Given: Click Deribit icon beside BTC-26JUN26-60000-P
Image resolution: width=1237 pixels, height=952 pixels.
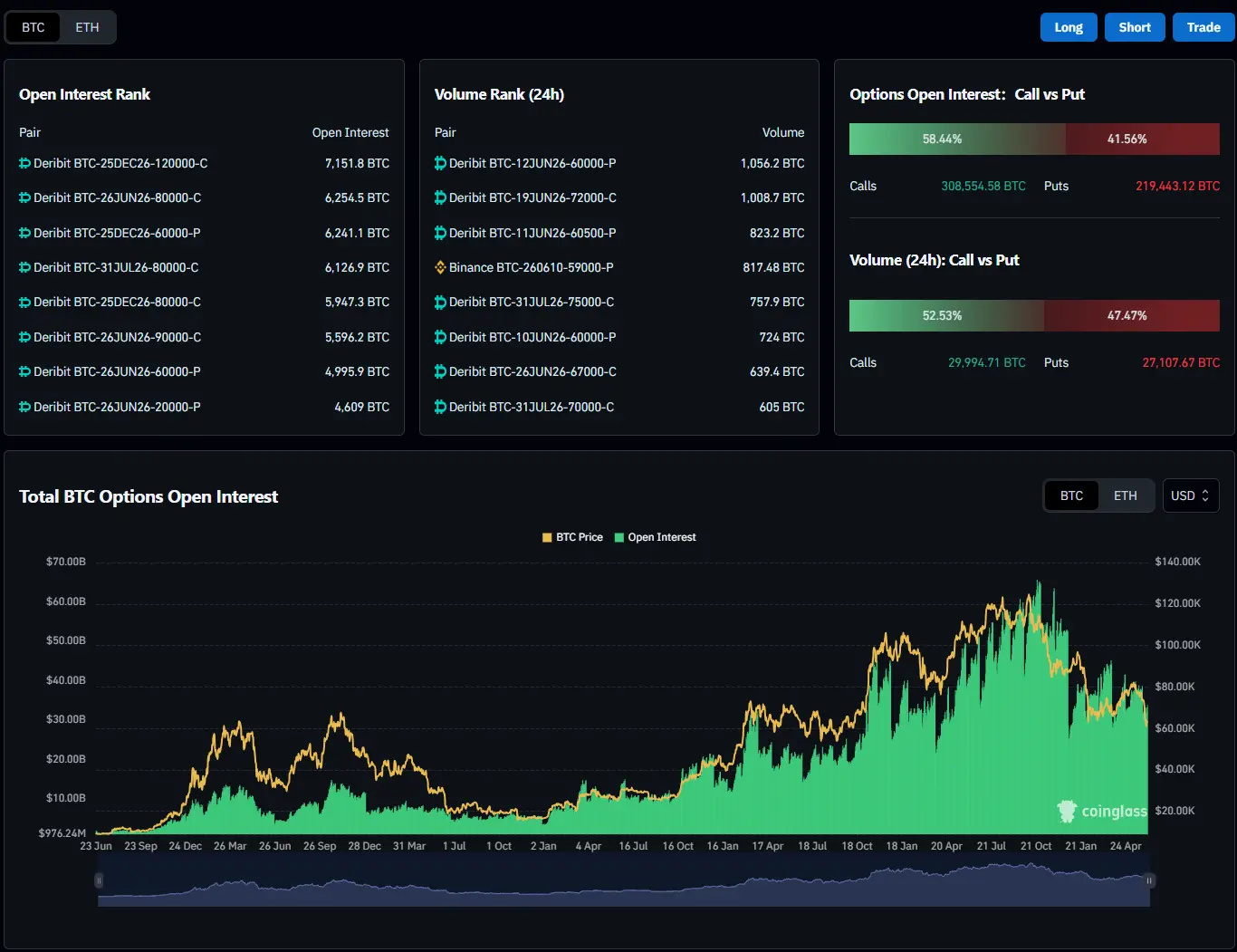Looking at the screenshot, I should pyautogui.click(x=25, y=372).
